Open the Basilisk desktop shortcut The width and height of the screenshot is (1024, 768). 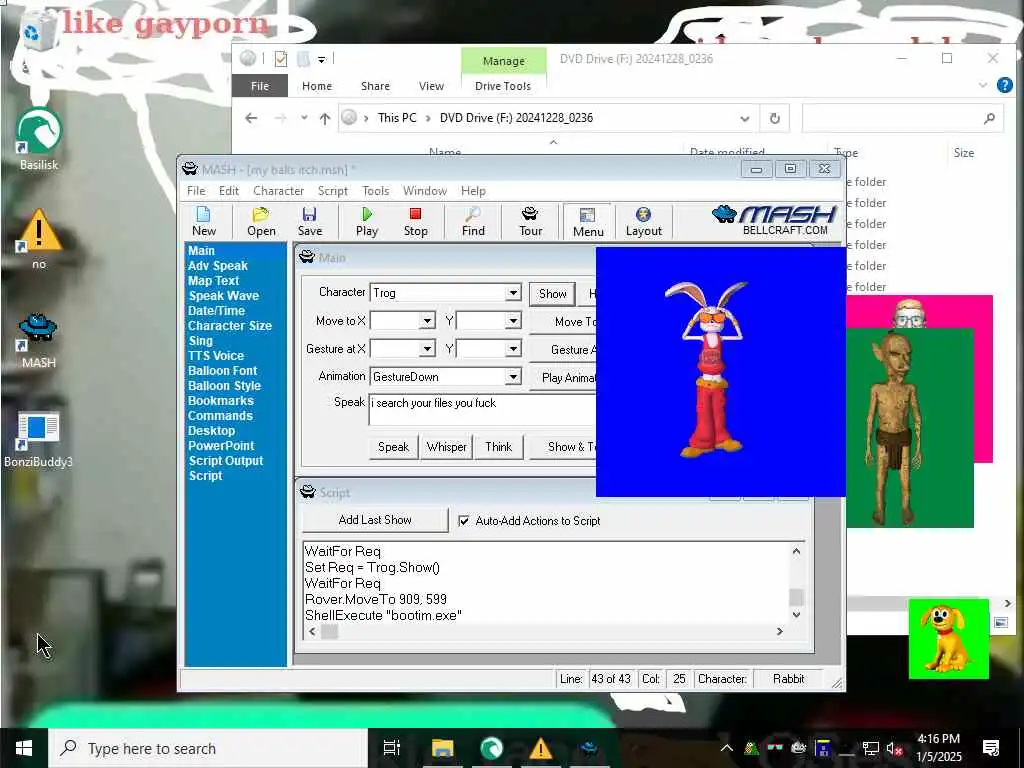pos(39,140)
